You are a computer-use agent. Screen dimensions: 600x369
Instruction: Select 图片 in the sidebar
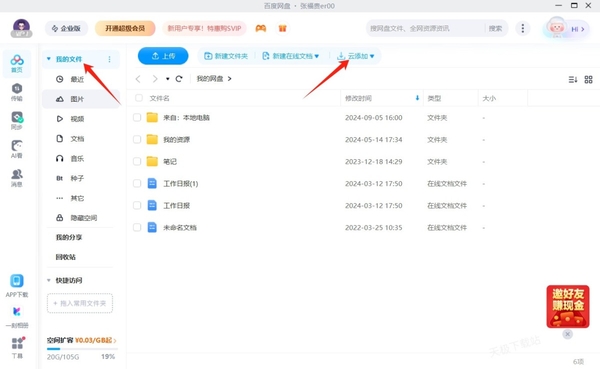[81, 99]
